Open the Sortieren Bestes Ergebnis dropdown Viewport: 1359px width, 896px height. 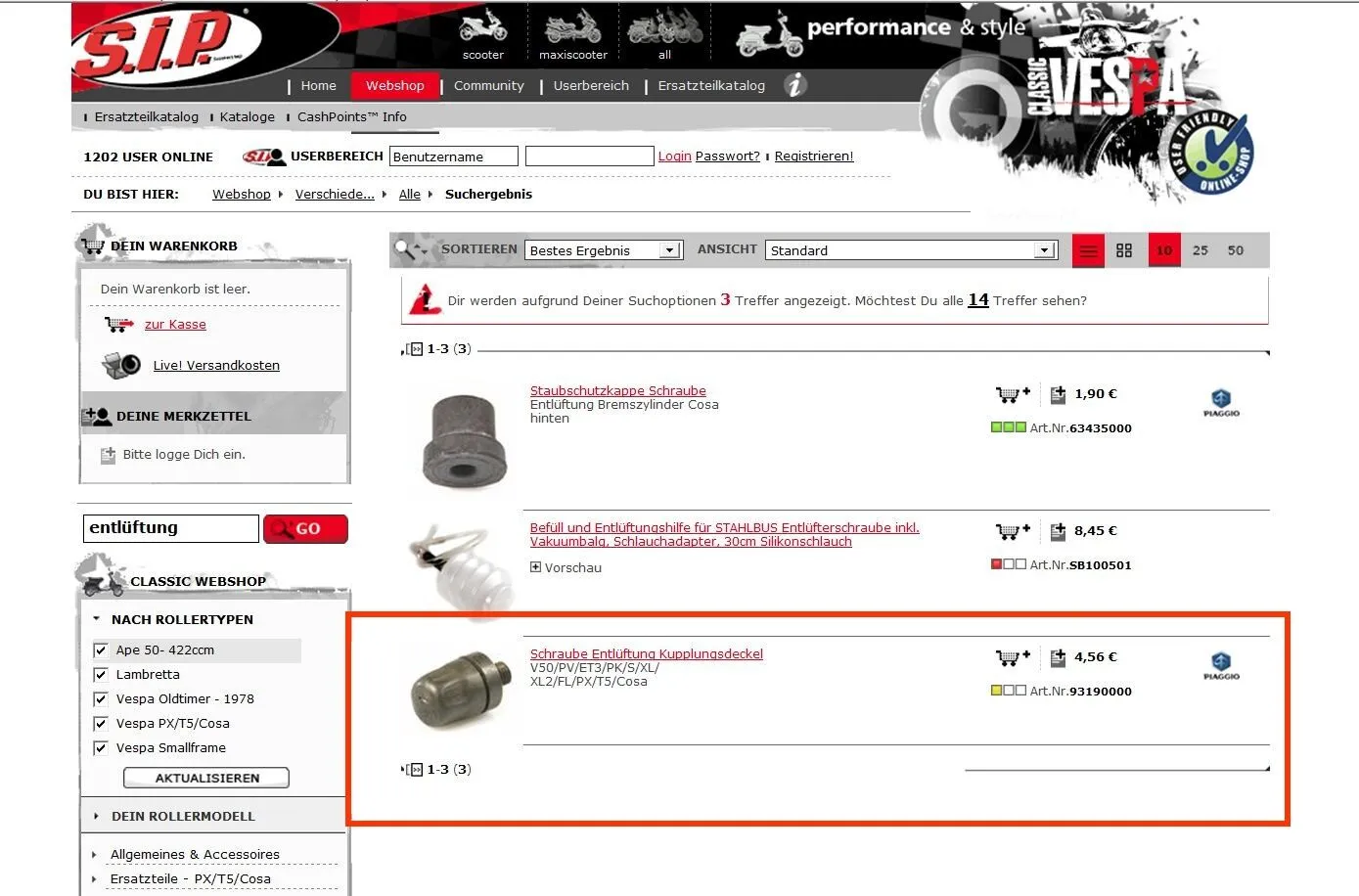pyautogui.click(x=604, y=250)
